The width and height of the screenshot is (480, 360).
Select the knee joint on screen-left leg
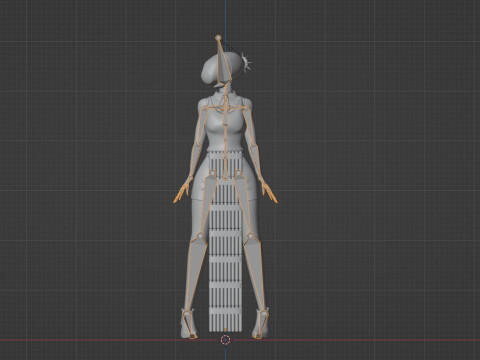pos(200,237)
